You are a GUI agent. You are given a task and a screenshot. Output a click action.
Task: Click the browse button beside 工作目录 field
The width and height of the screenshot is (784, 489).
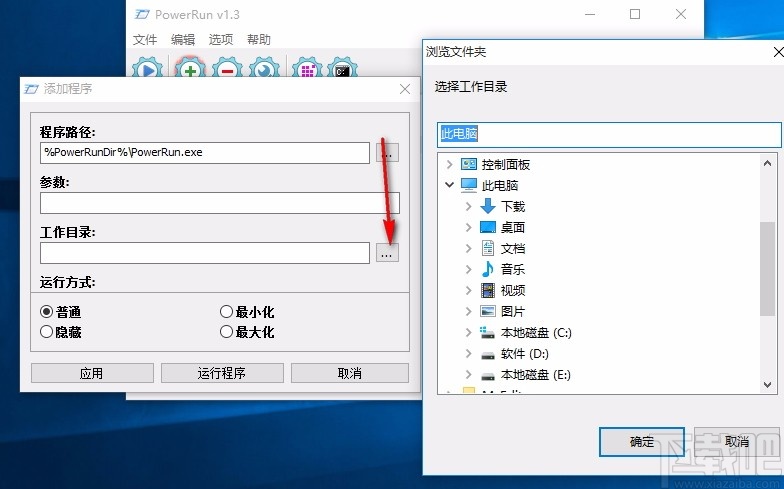click(387, 253)
